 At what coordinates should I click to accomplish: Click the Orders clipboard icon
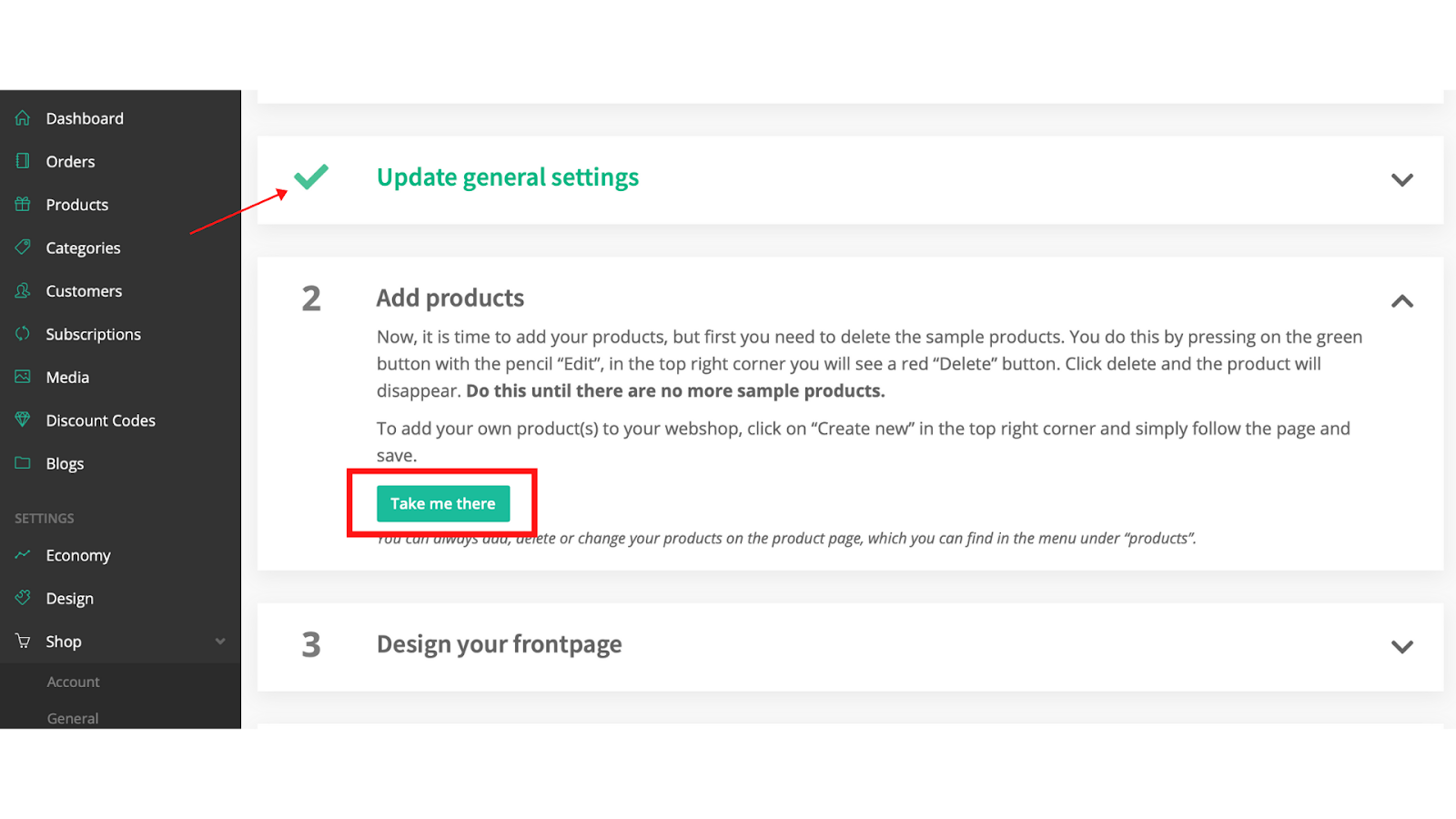23,160
